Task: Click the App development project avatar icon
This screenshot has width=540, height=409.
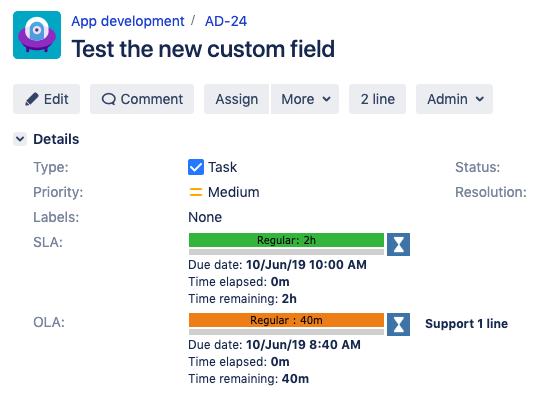Action: pos(37,35)
